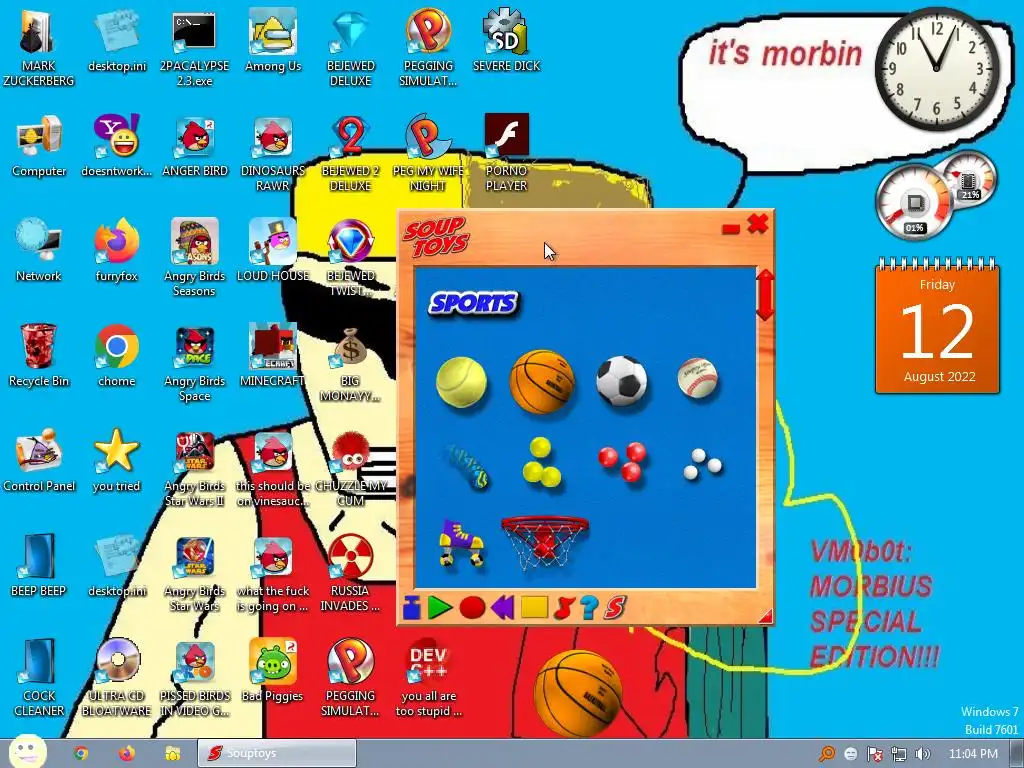Select the Control Panel desktop icon
This screenshot has width=1024, height=768.
[x=39, y=460]
